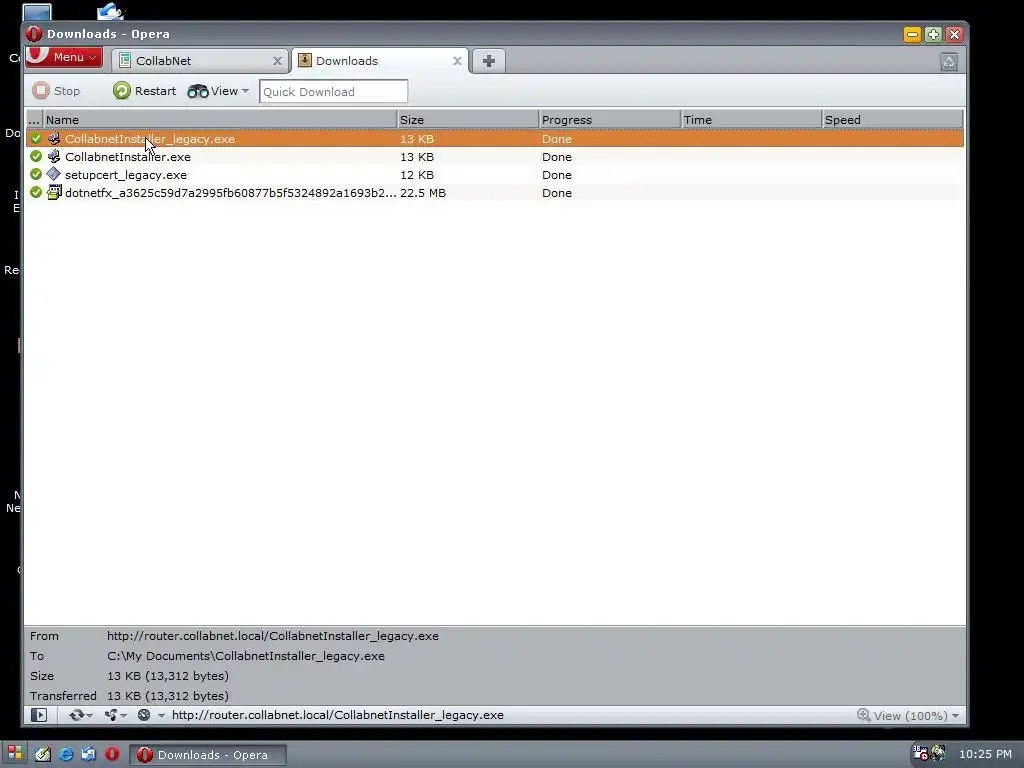Sort downloads by Time column

pos(751,120)
